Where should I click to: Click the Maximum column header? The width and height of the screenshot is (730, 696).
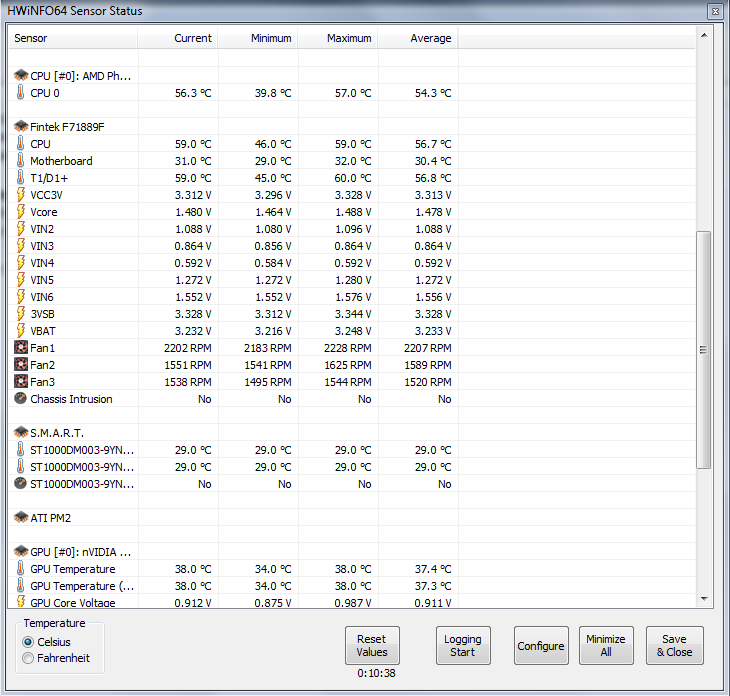pyautogui.click(x=338, y=38)
